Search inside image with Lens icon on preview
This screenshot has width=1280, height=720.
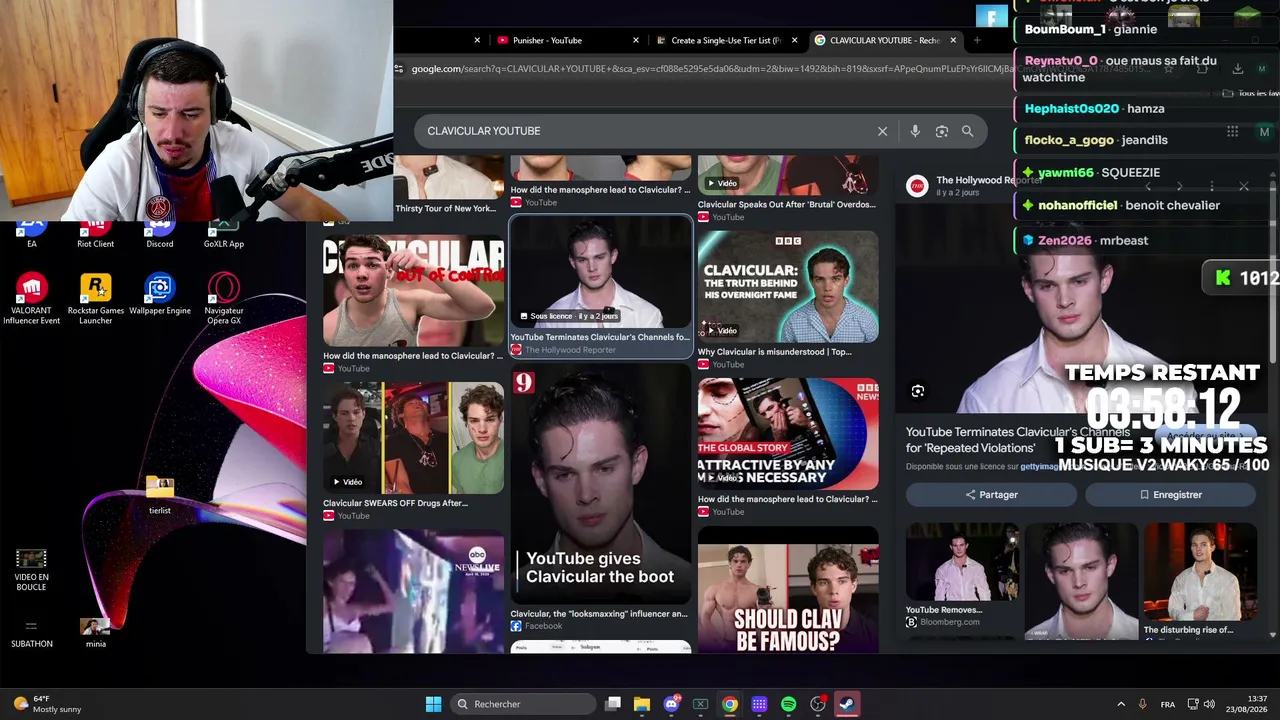[x=918, y=391]
